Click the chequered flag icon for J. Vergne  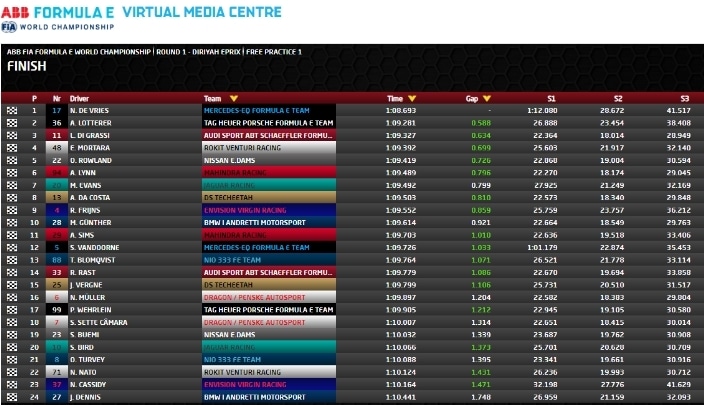pos(12,285)
